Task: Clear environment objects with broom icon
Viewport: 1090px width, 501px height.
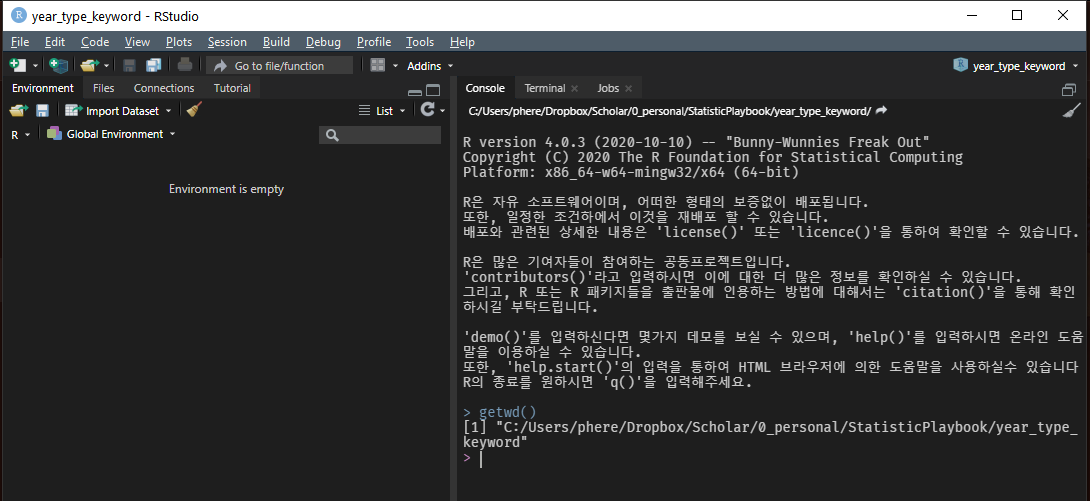Action: [x=194, y=110]
